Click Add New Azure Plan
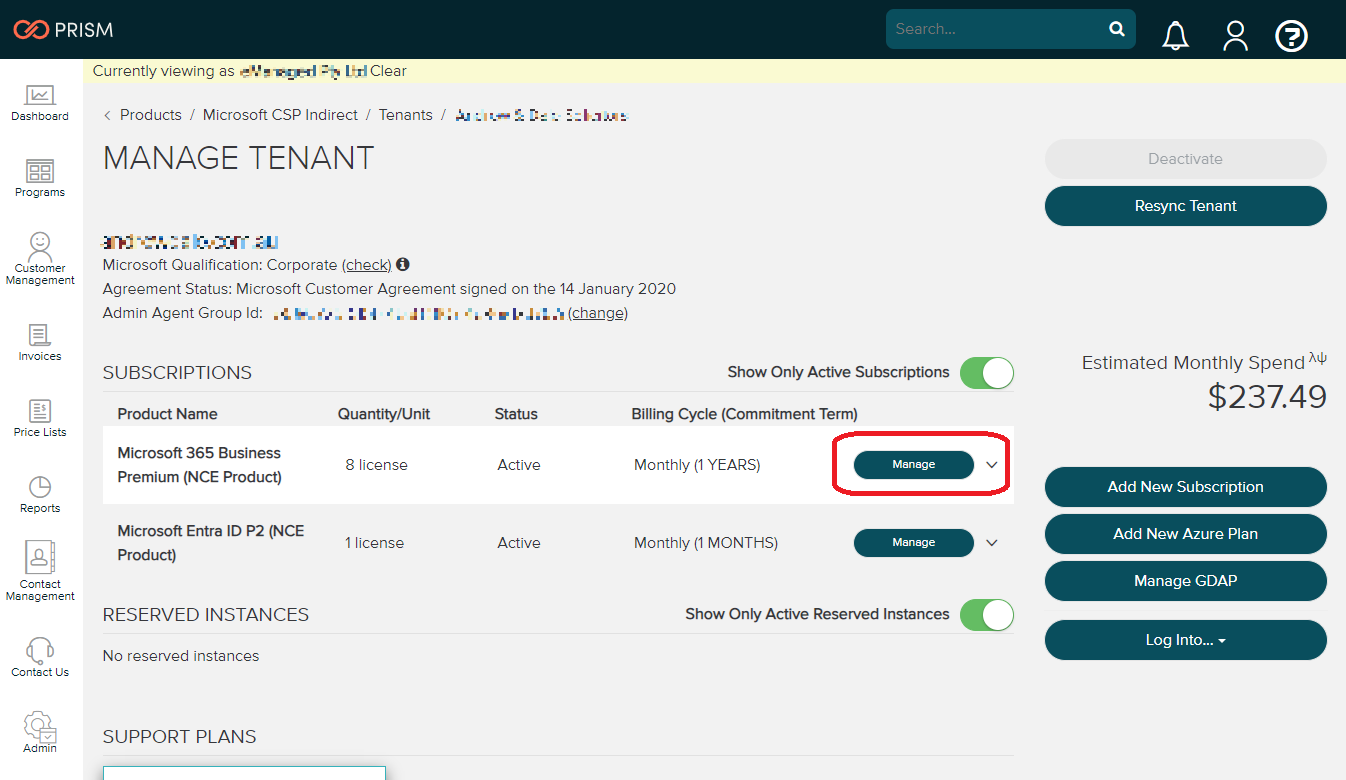The image size is (1346, 780). pyautogui.click(x=1186, y=534)
